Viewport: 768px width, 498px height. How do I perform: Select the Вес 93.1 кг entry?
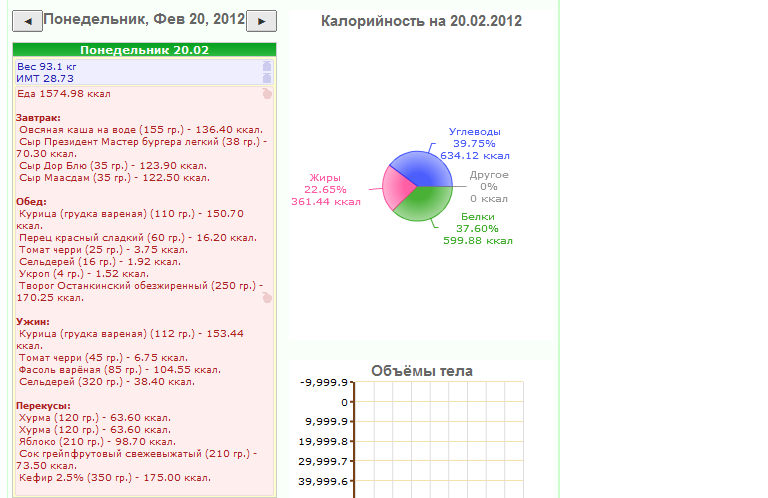(47, 67)
